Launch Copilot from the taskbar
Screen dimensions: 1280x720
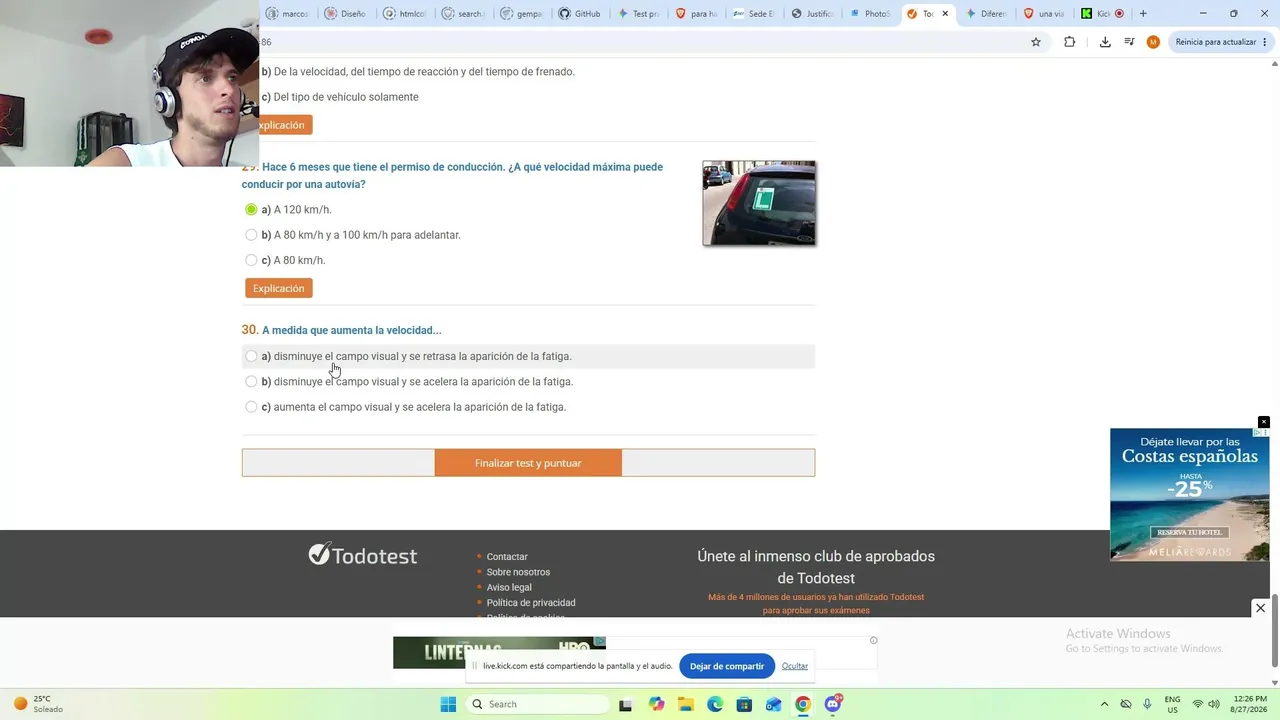click(x=656, y=704)
